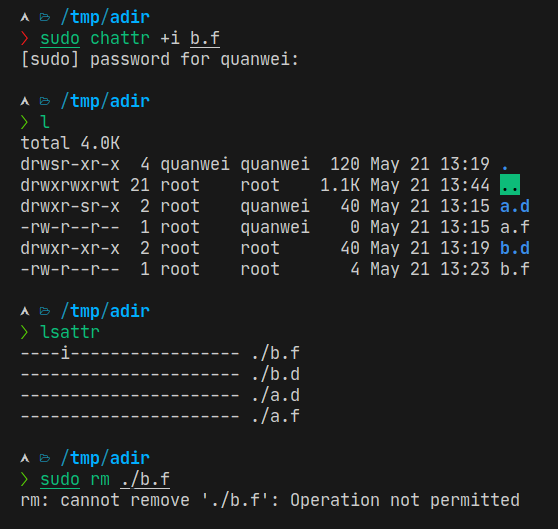Click the blue a.d directory name
The height and width of the screenshot is (529, 558).
515,206
